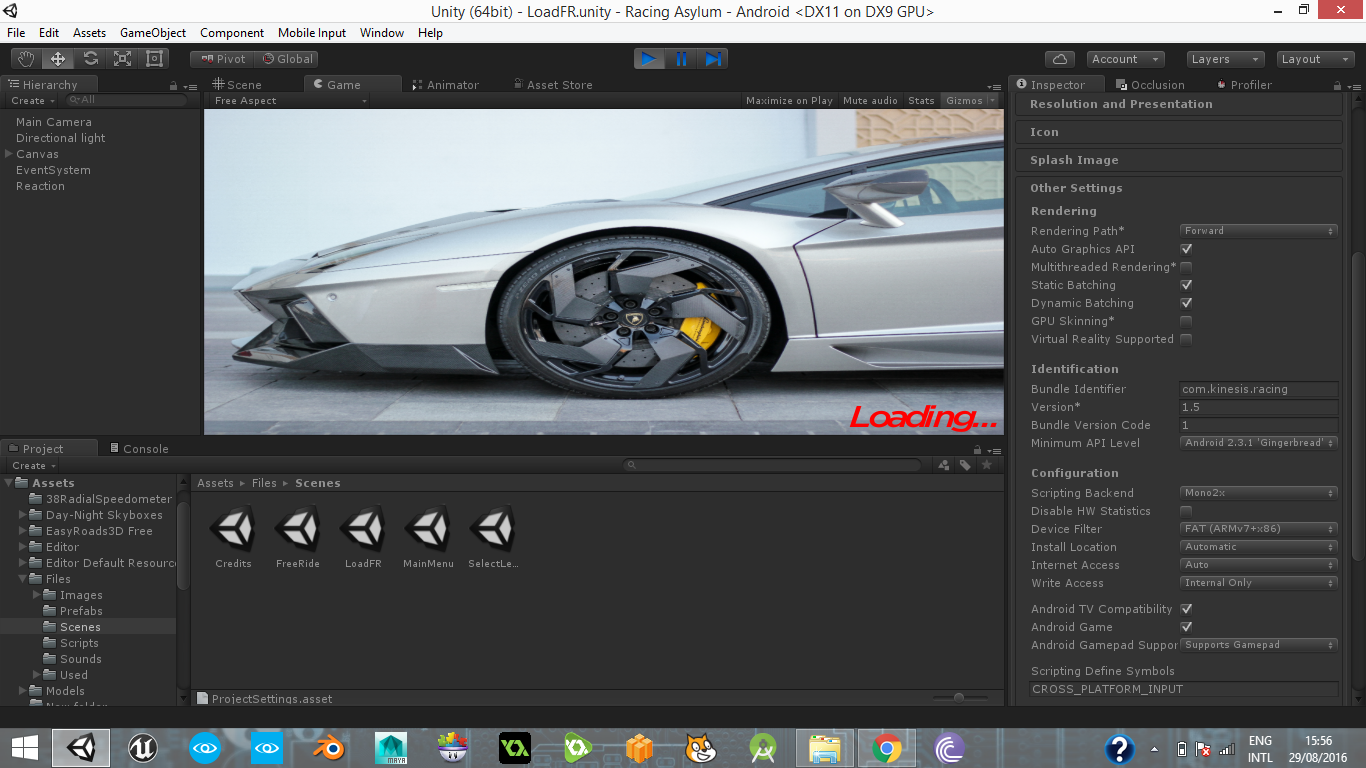Open Minimum API Level dropdown
This screenshot has width=1366, height=768.
click(1258, 443)
